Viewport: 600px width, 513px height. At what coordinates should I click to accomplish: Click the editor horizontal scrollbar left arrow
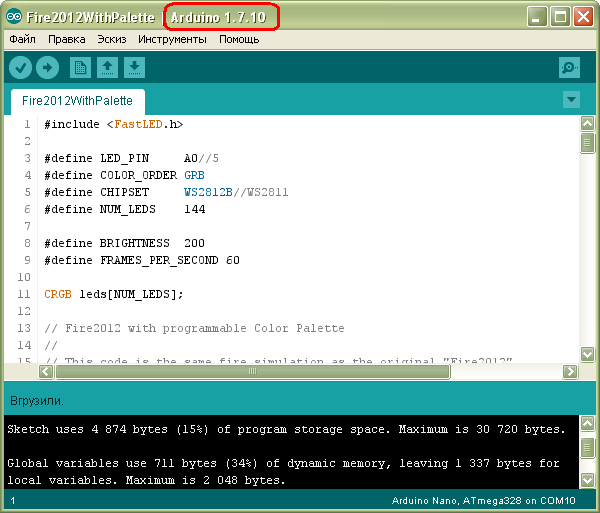[x=46, y=371]
